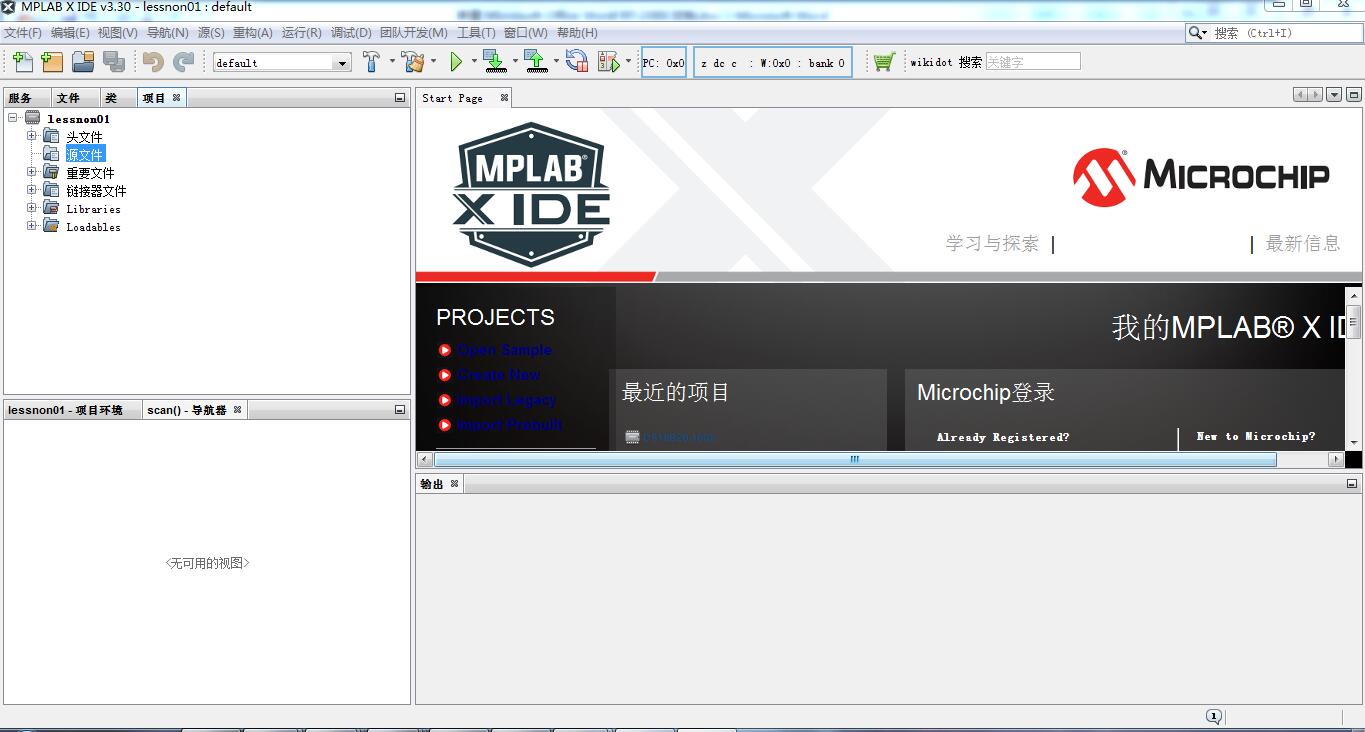Maximize the editor window area
Screen dimensions: 1365x732
(x=1354, y=95)
